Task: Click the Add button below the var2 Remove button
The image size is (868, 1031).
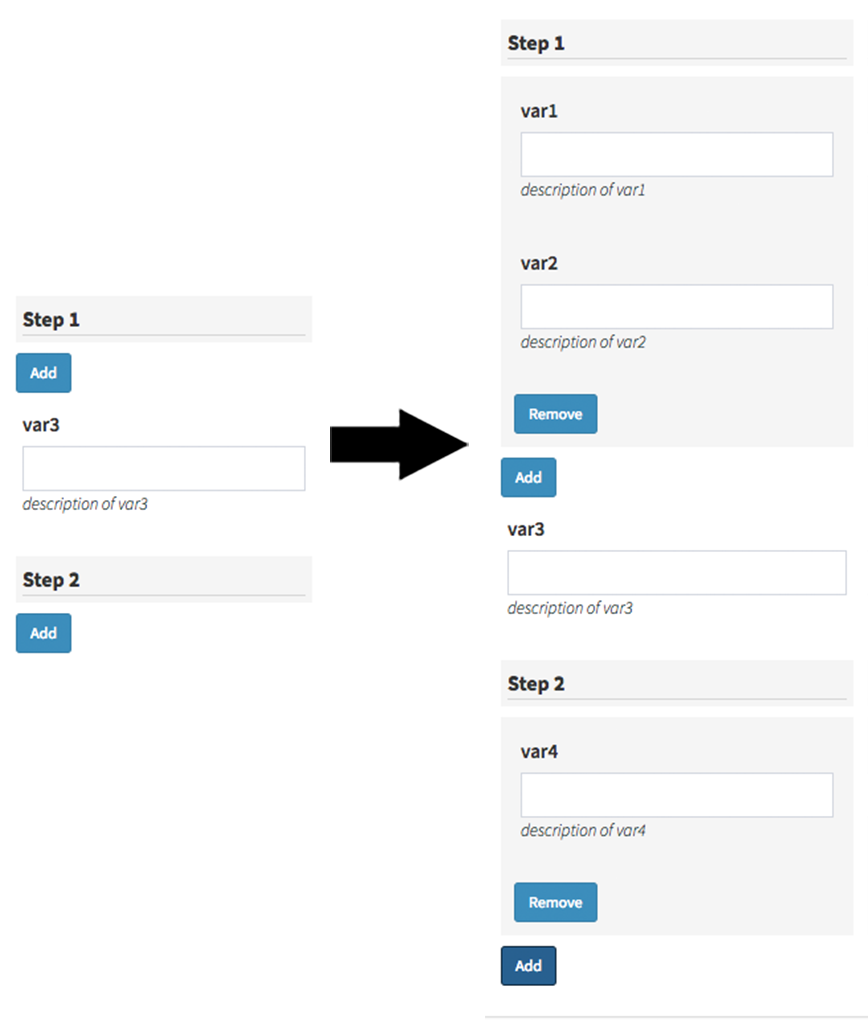Action: (529, 477)
